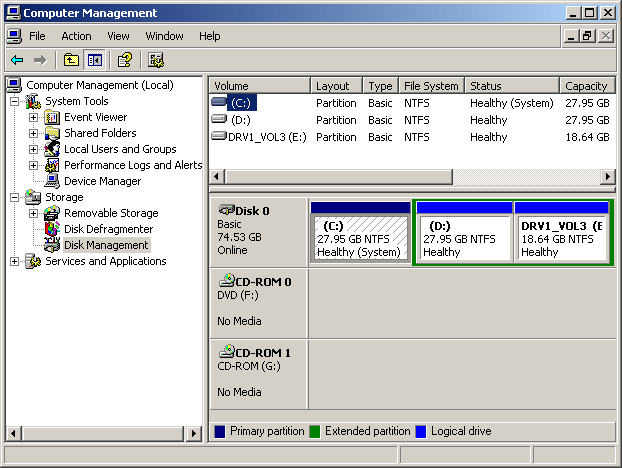Click the DRV1_VOL3 (E:) drive icon
This screenshot has width=622, height=468.
(219, 136)
